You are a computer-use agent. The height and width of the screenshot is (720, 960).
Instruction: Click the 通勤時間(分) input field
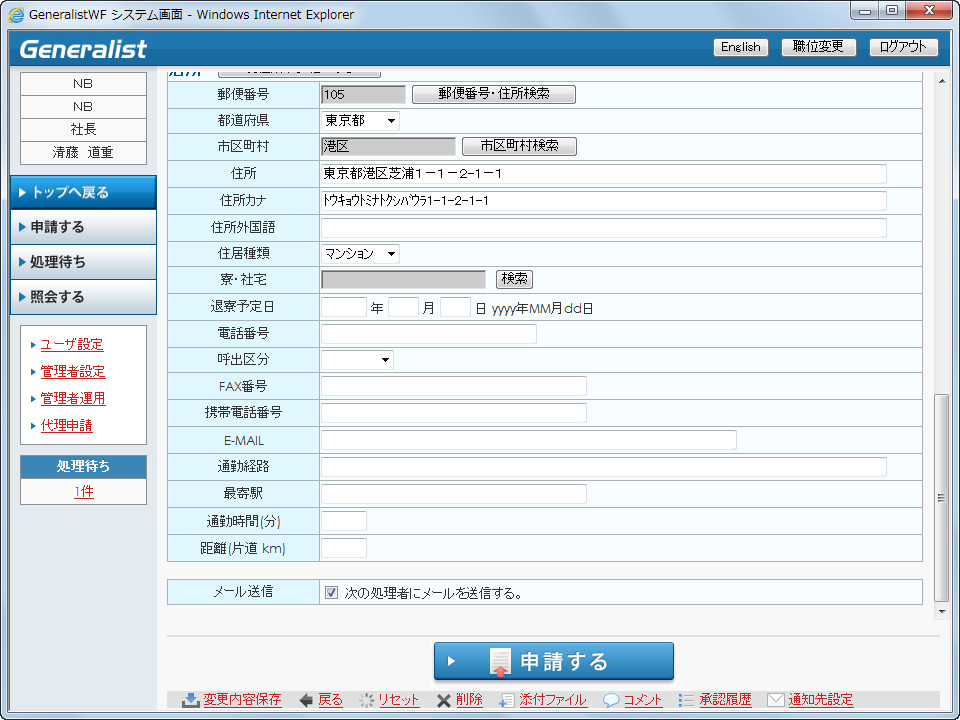pyautogui.click(x=344, y=521)
